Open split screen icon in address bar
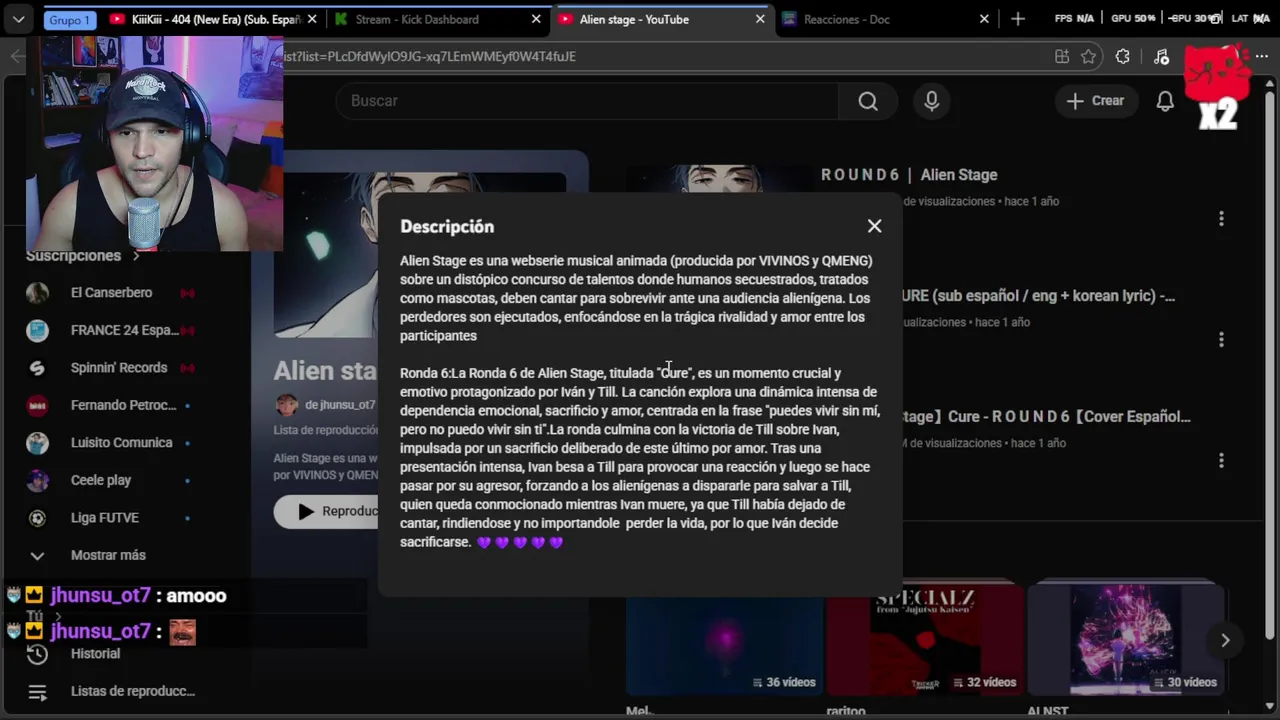Viewport: 1280px width, 720px height. [1062, 57]
